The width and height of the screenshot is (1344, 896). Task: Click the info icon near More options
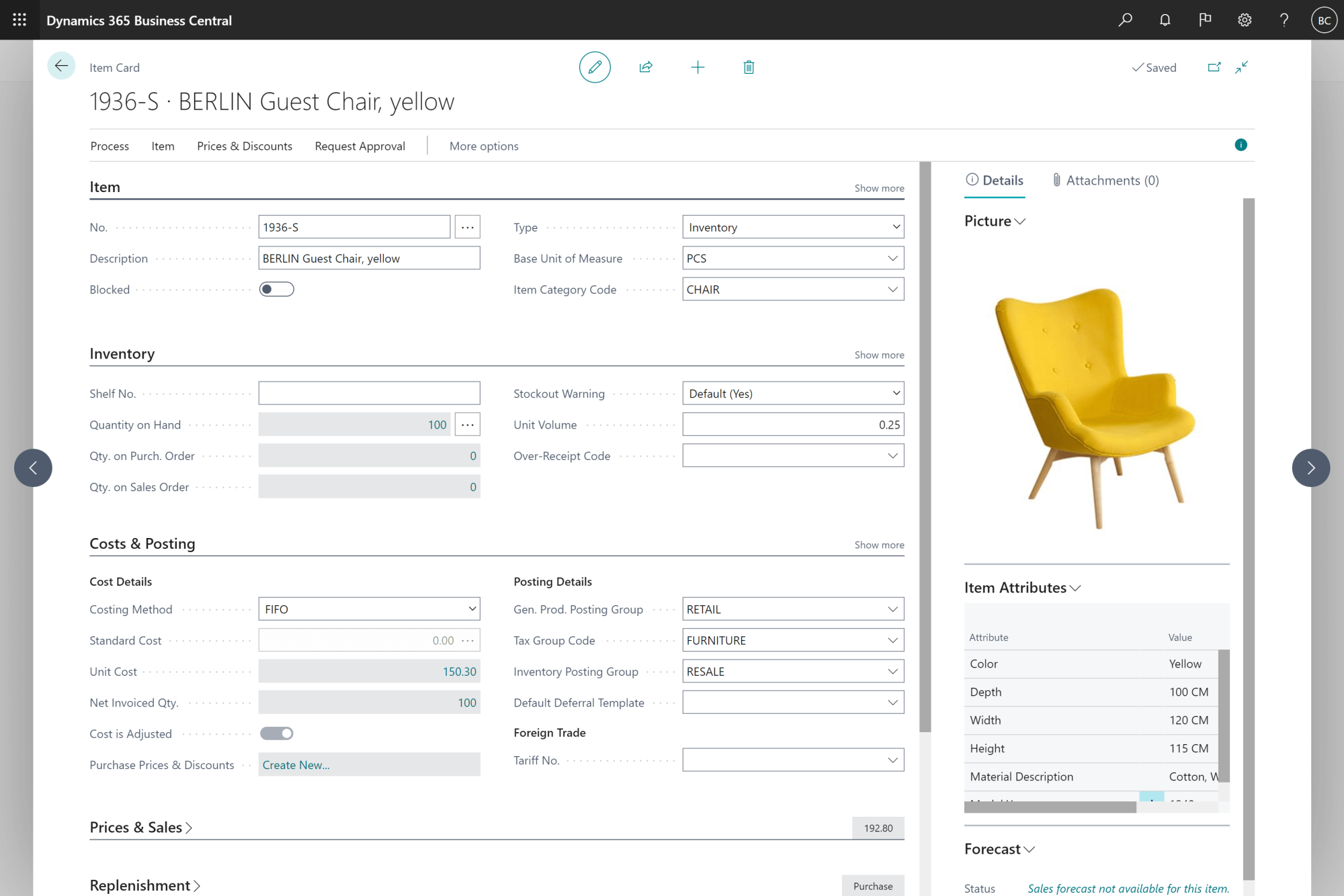pos(1241,145)
